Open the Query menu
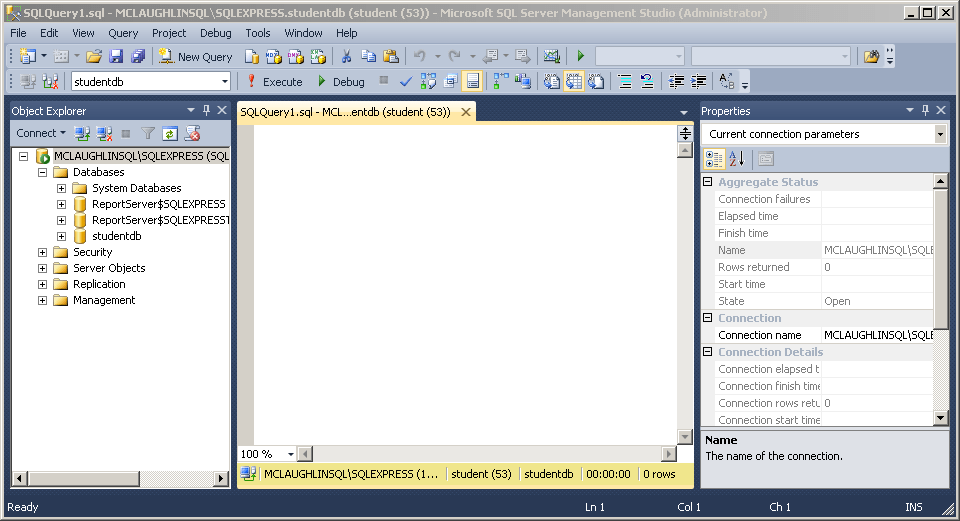 (123, 33)
